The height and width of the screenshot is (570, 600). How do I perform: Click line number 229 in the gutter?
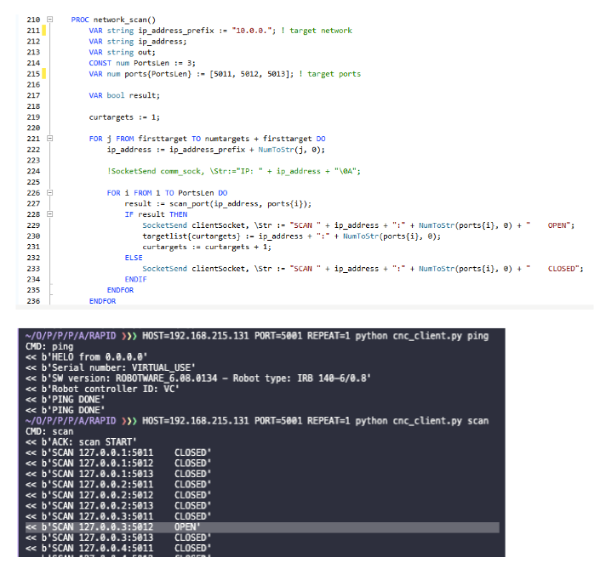click(33, 225)
